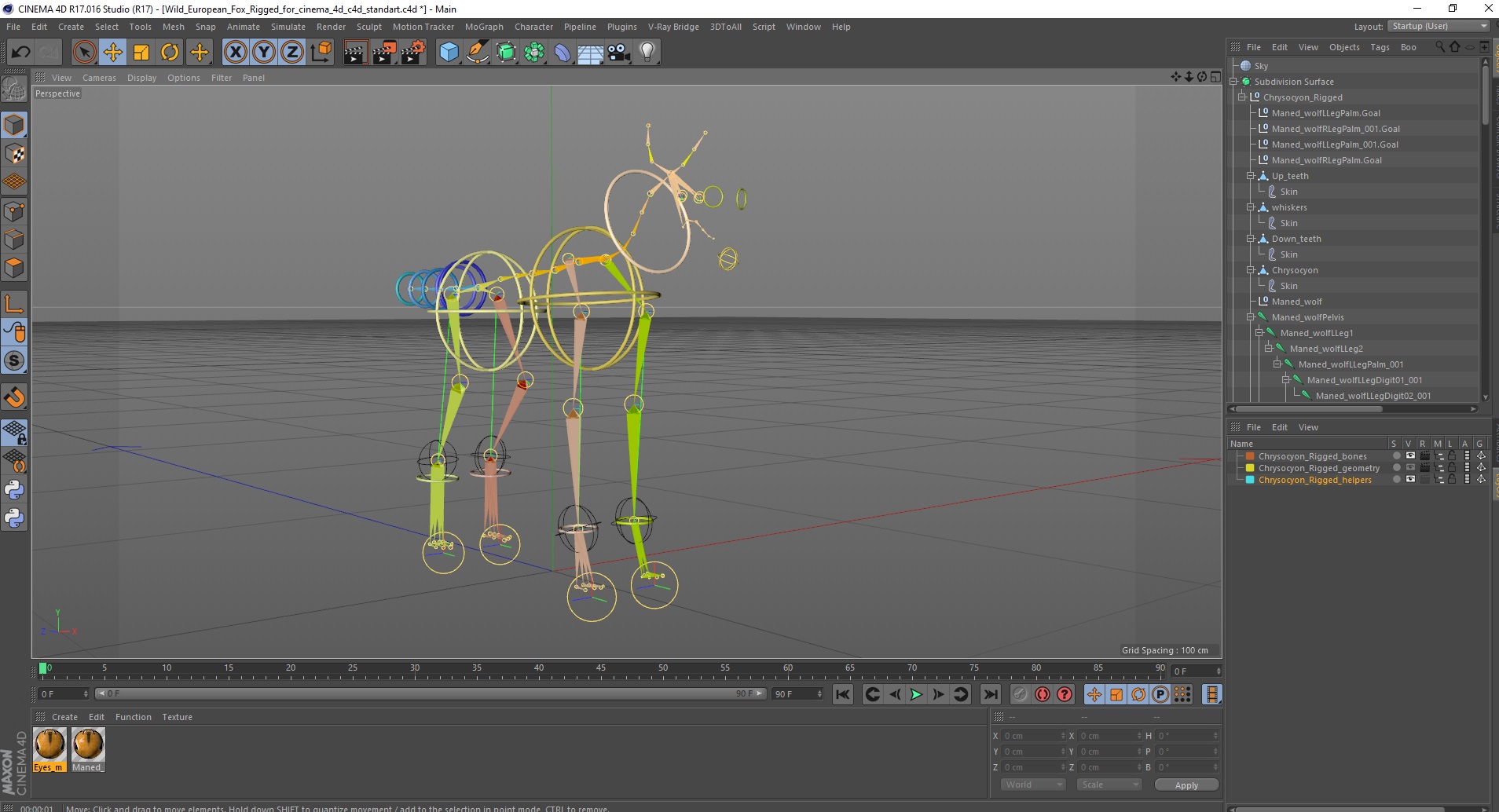Activate the Move tool

(113, 53)
